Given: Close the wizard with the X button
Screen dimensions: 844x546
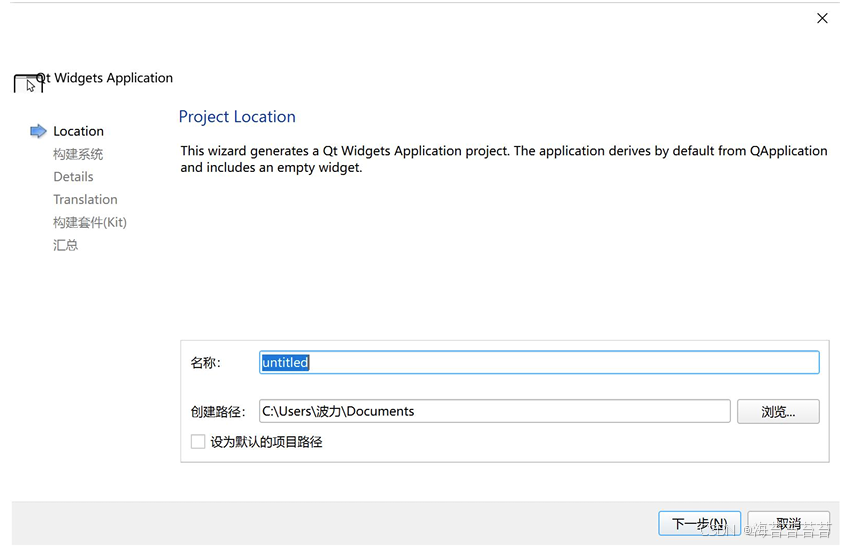Looking at the screenshot, I should (x=822, y=18).
